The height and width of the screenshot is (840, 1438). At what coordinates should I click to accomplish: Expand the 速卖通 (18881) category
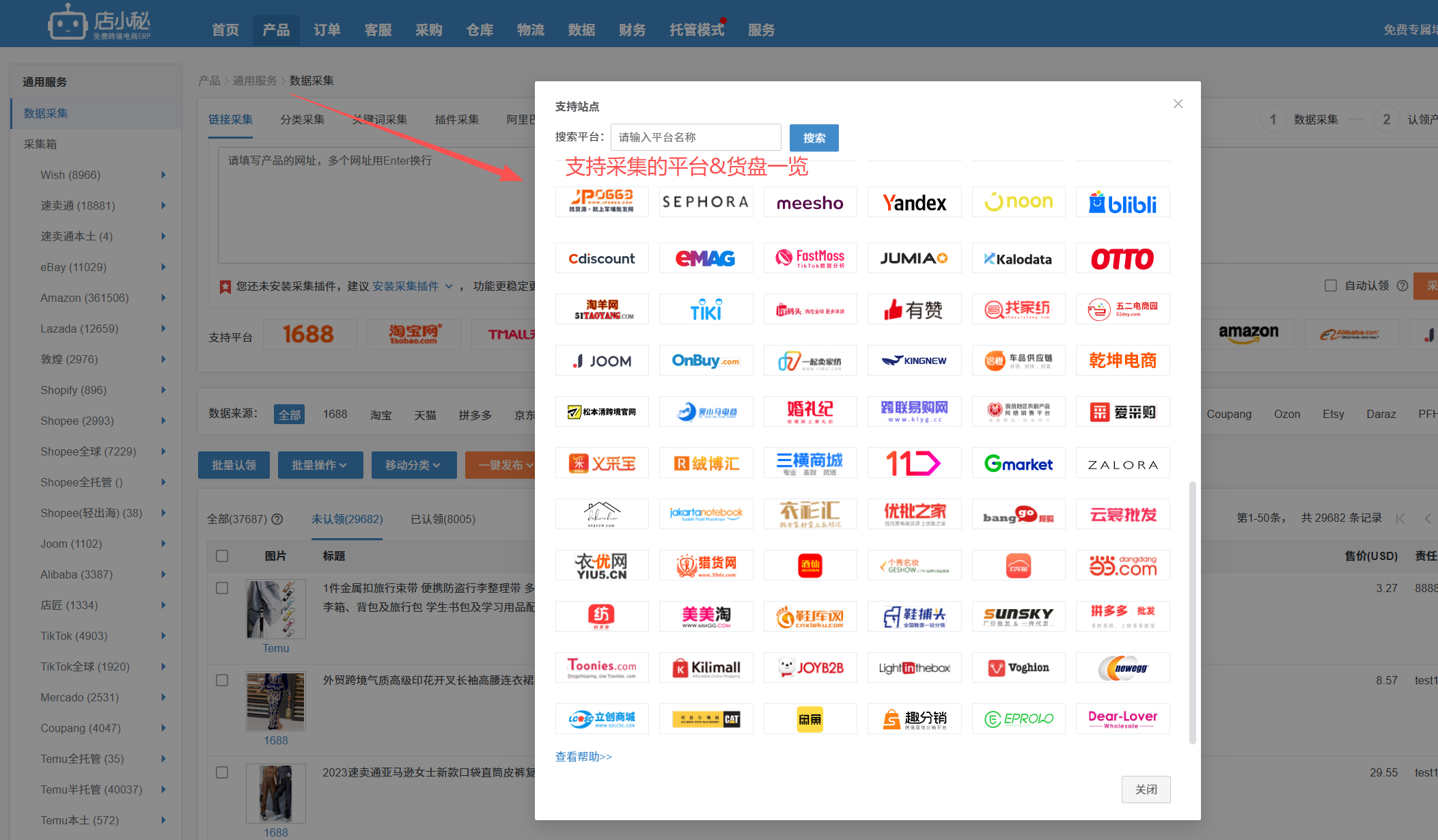(x=163, y=206)
